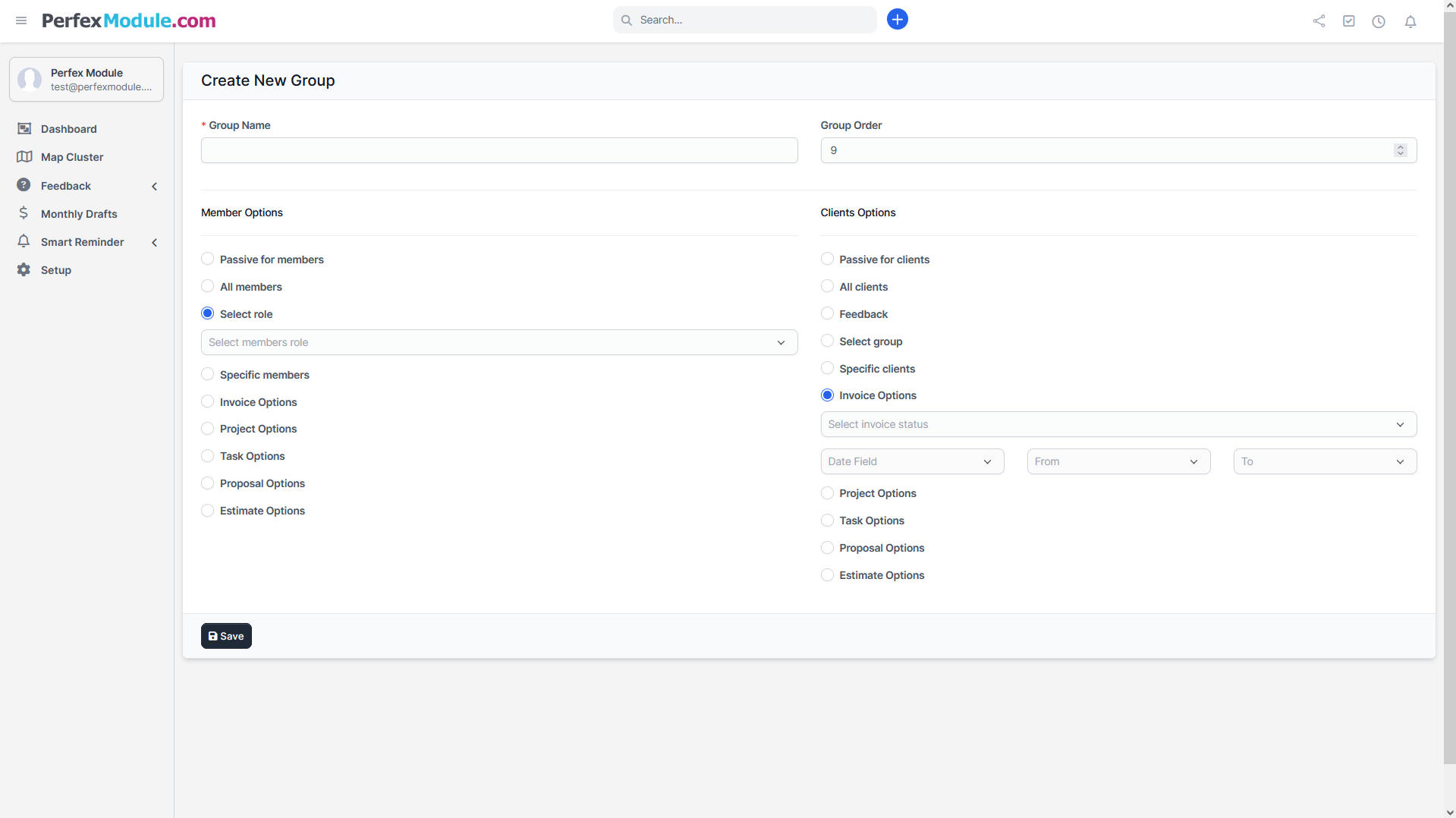Expand the Select invoice status dropdown
The height and width of the screenshot is (818, 1456).
[1118, 424]
